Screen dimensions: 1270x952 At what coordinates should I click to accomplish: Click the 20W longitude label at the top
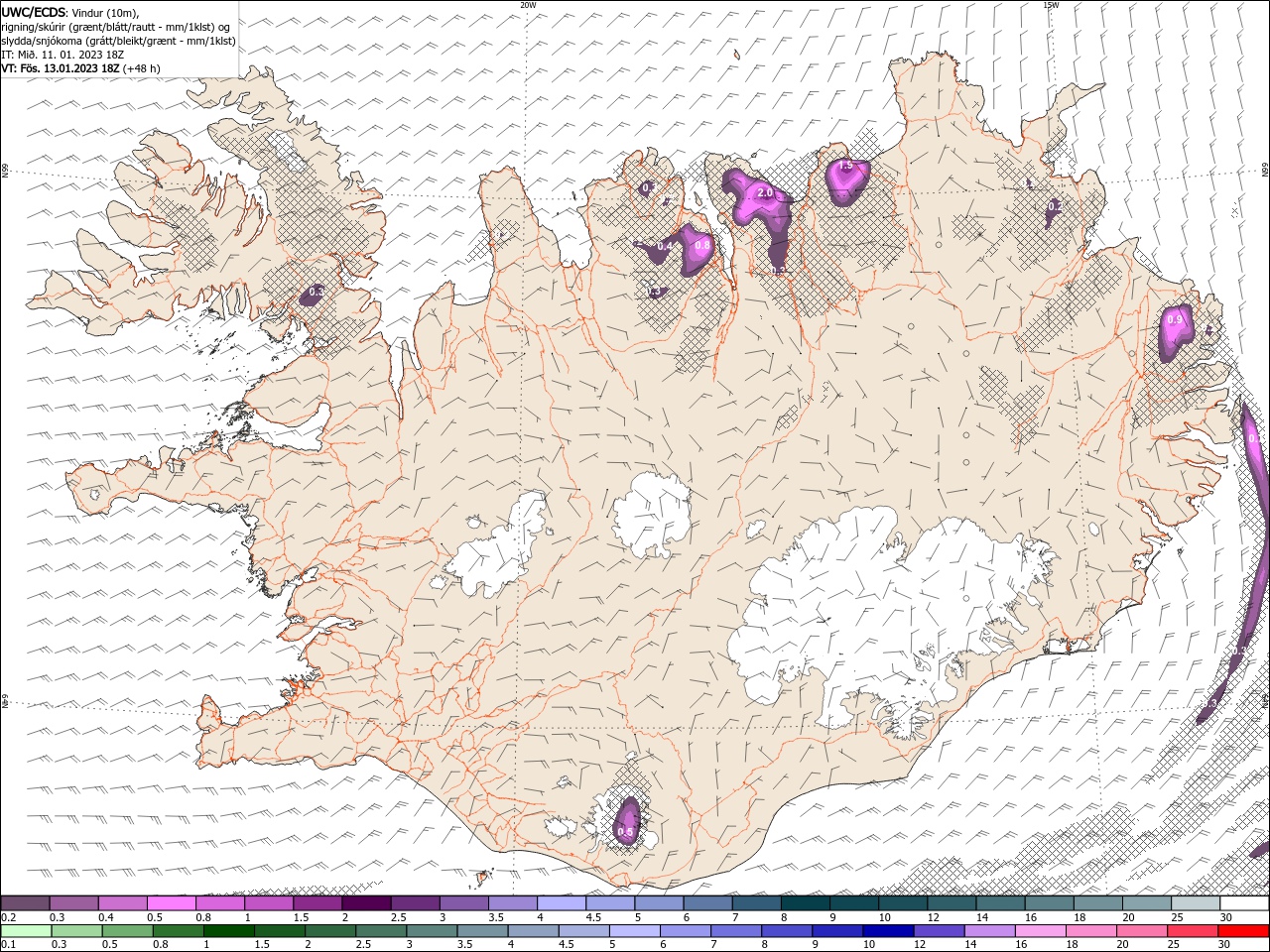528,5
